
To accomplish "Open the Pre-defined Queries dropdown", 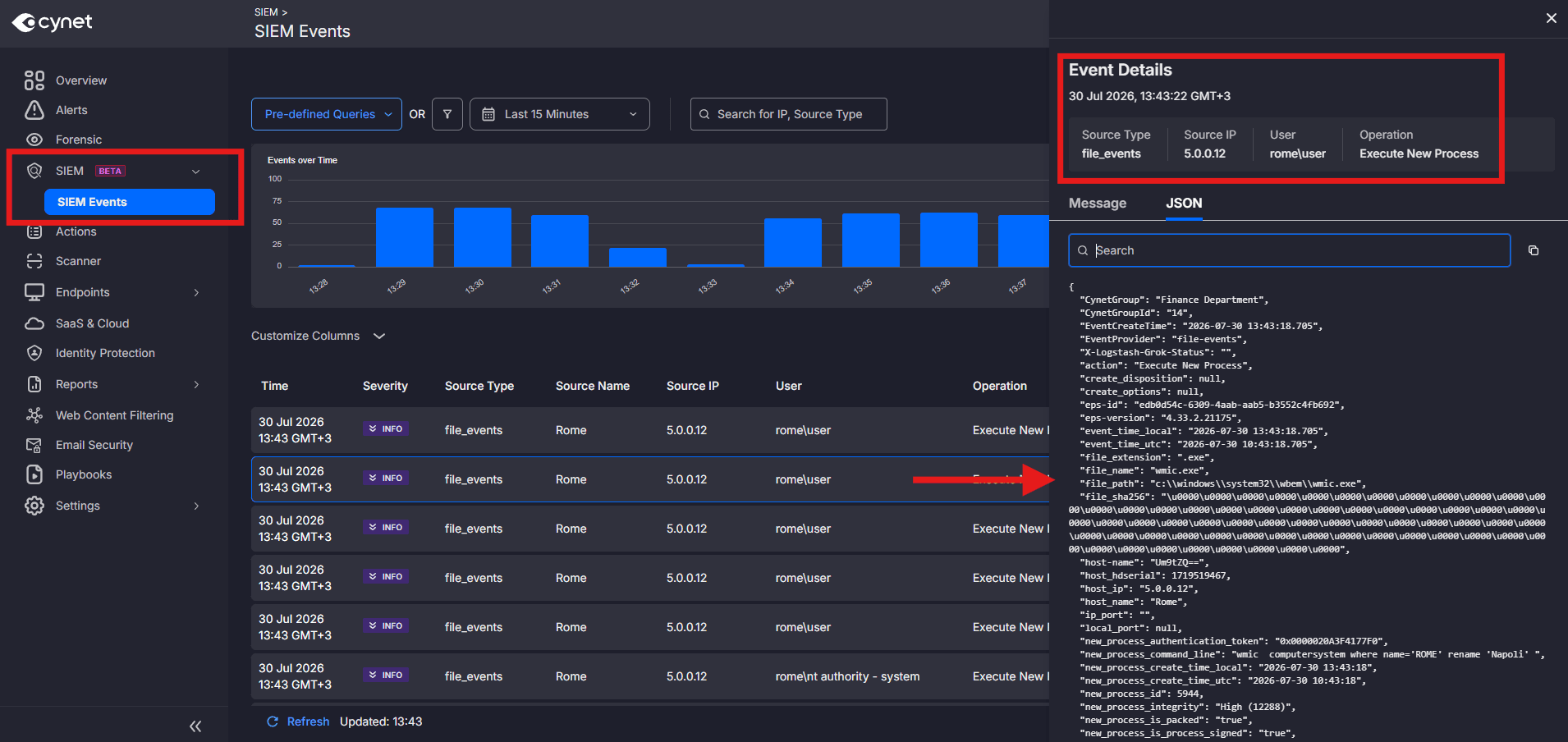I will click(x=327, y=114).
